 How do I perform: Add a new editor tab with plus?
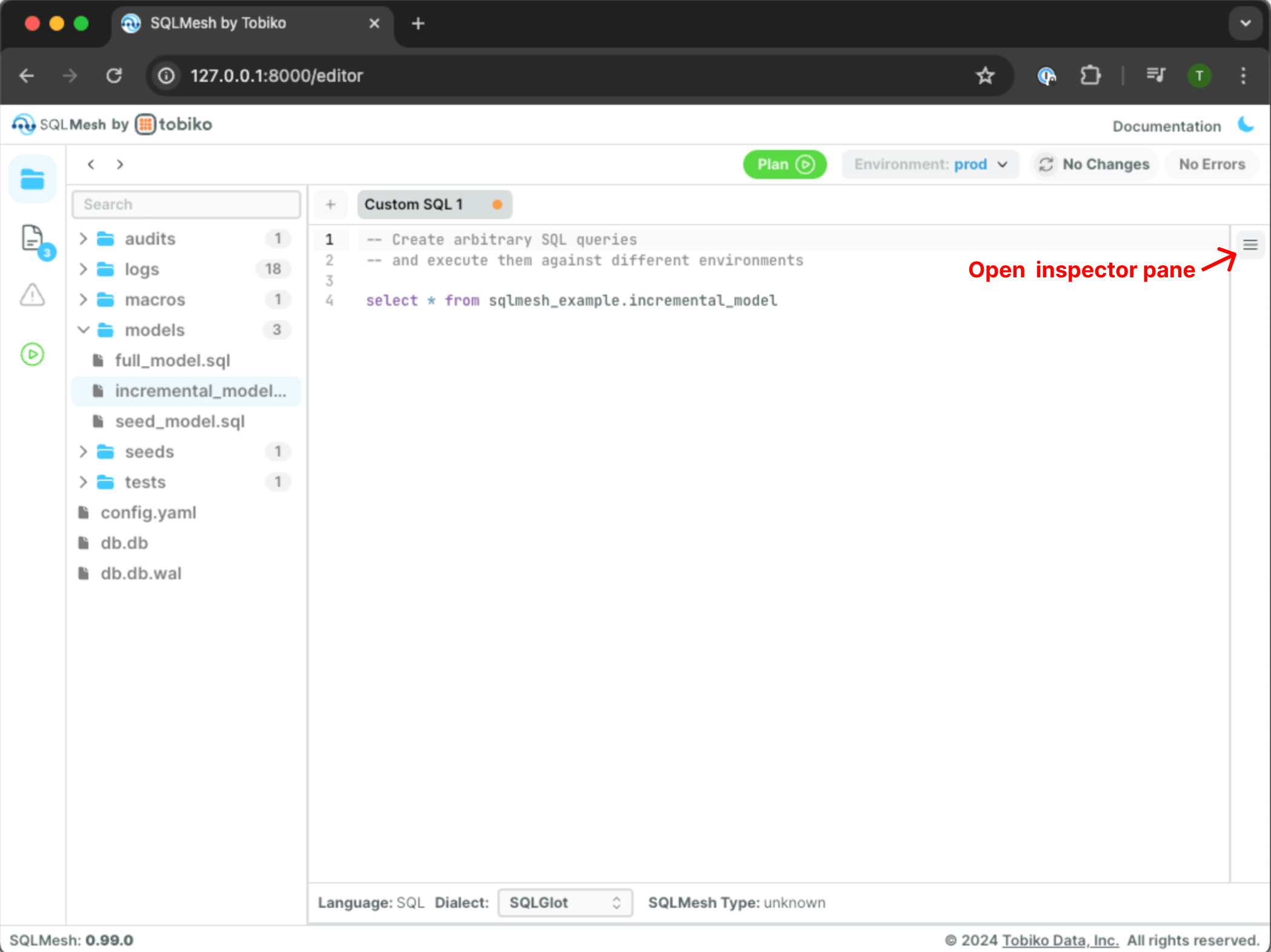coord(330,205)
